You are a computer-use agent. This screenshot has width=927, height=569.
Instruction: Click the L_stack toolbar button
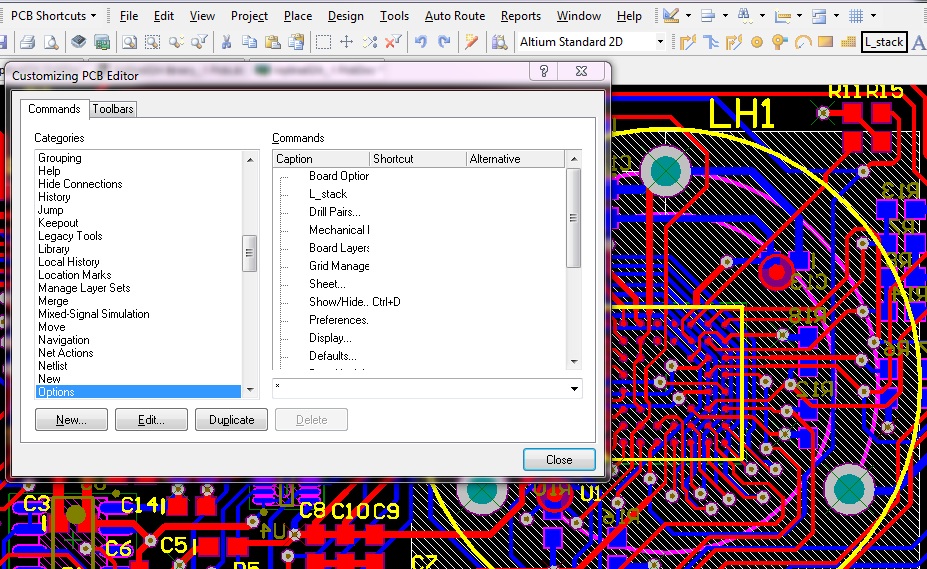pos(884,42)
